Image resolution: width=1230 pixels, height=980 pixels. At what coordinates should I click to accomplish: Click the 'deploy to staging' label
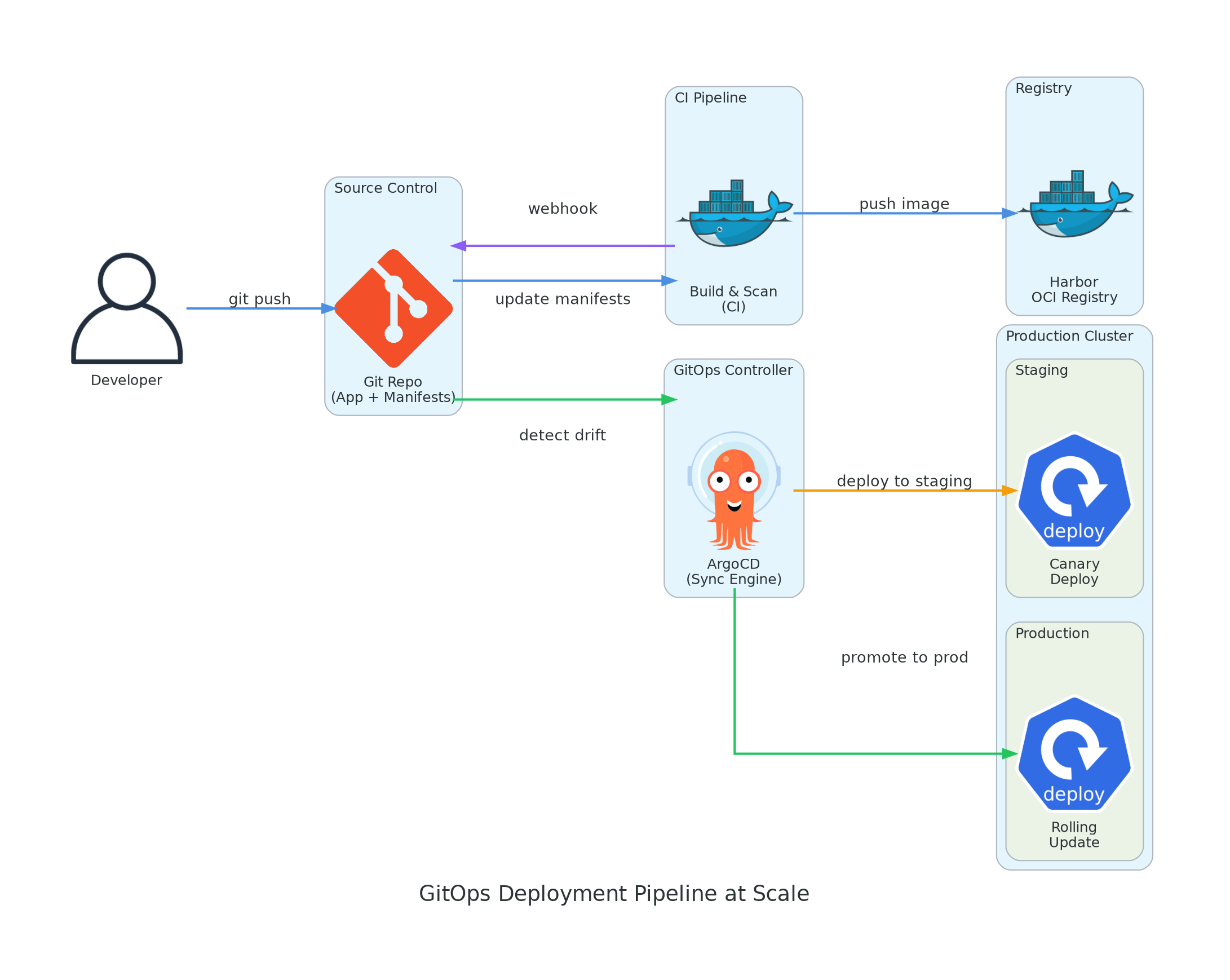click(905, 481)
